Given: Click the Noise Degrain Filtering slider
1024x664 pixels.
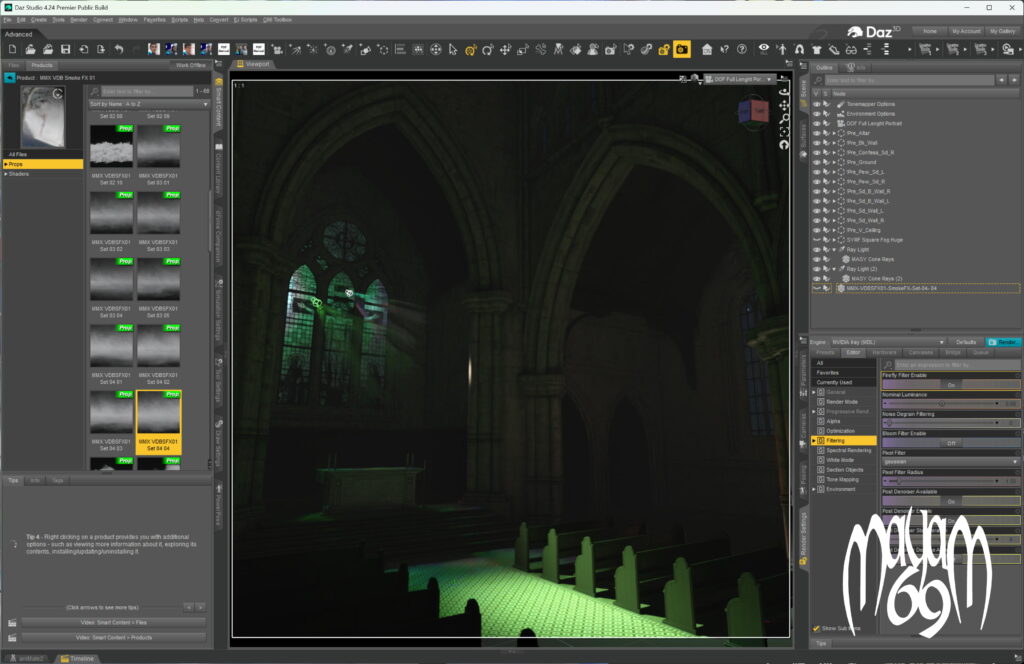Looking at the screenshot, I should click(950, 424).
